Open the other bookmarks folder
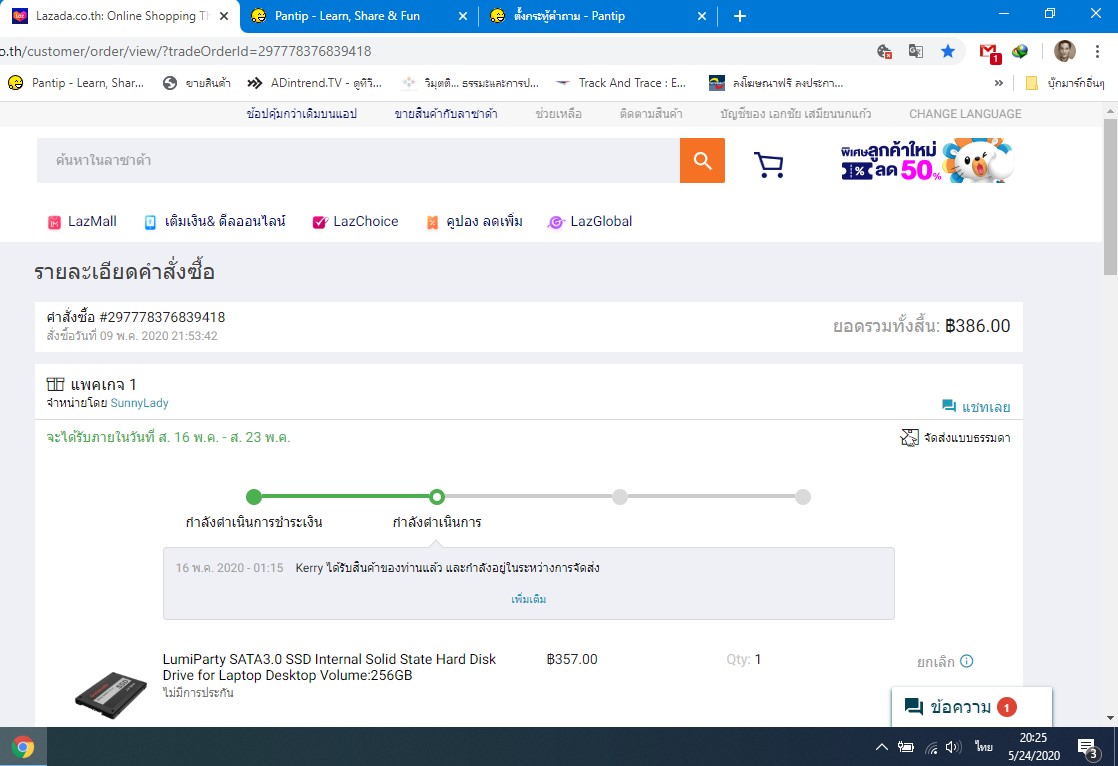 [1064, 83]
